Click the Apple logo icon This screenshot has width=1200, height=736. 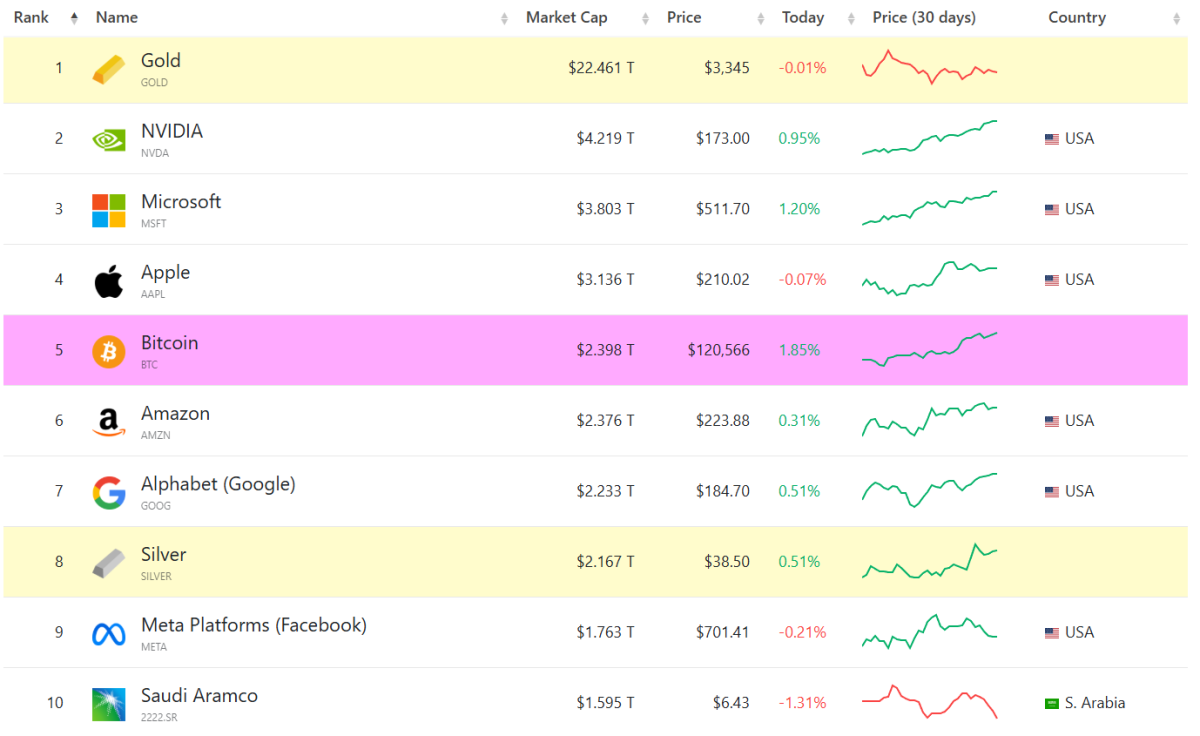click(x=109, y=282)
